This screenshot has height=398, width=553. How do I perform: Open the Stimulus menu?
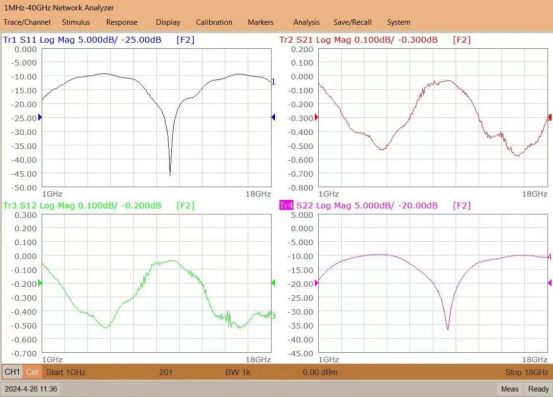click(x=76, y=22)
